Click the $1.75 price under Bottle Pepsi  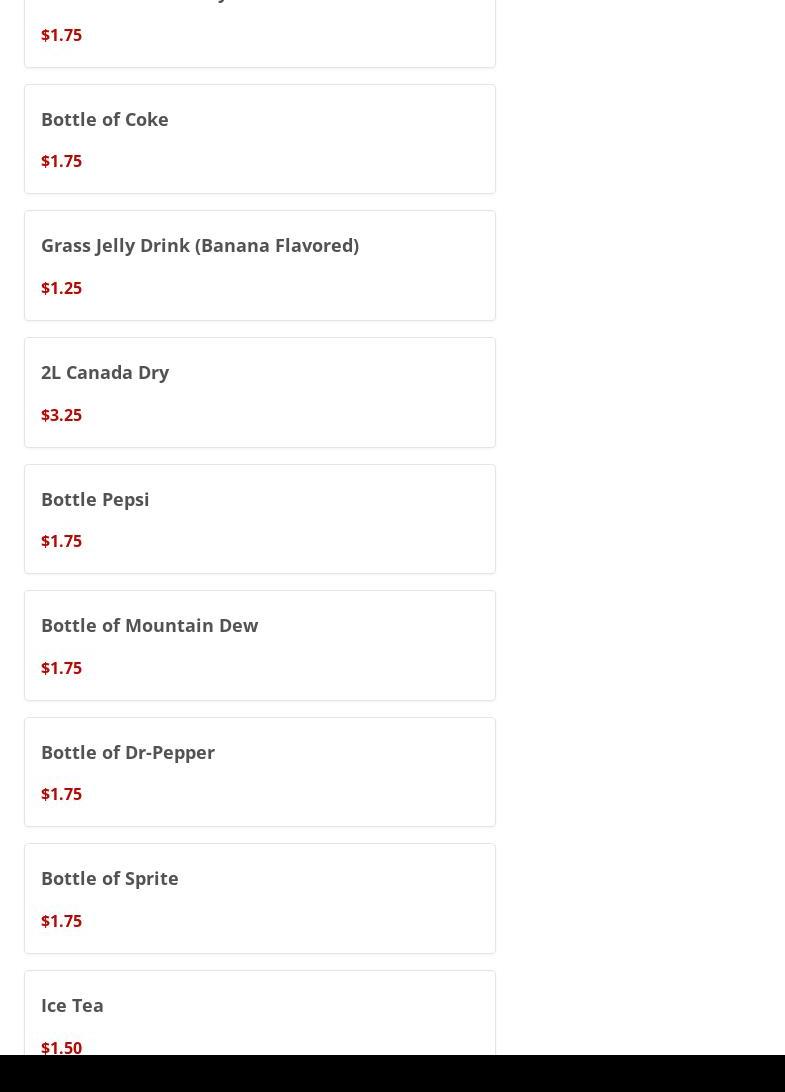tap(61, 541)
